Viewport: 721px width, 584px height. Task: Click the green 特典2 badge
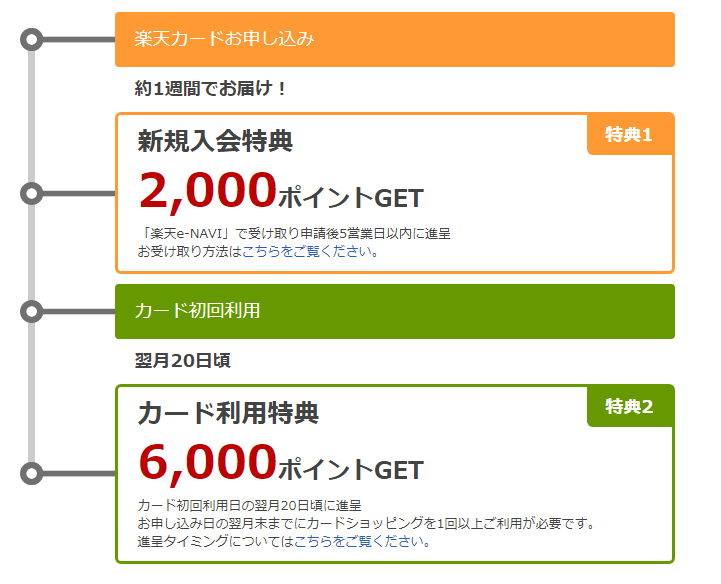click(x=629, y=407)
